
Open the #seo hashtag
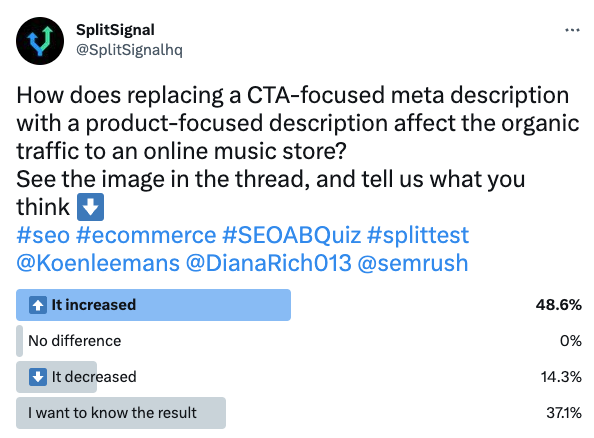click(x=43, y=235)
